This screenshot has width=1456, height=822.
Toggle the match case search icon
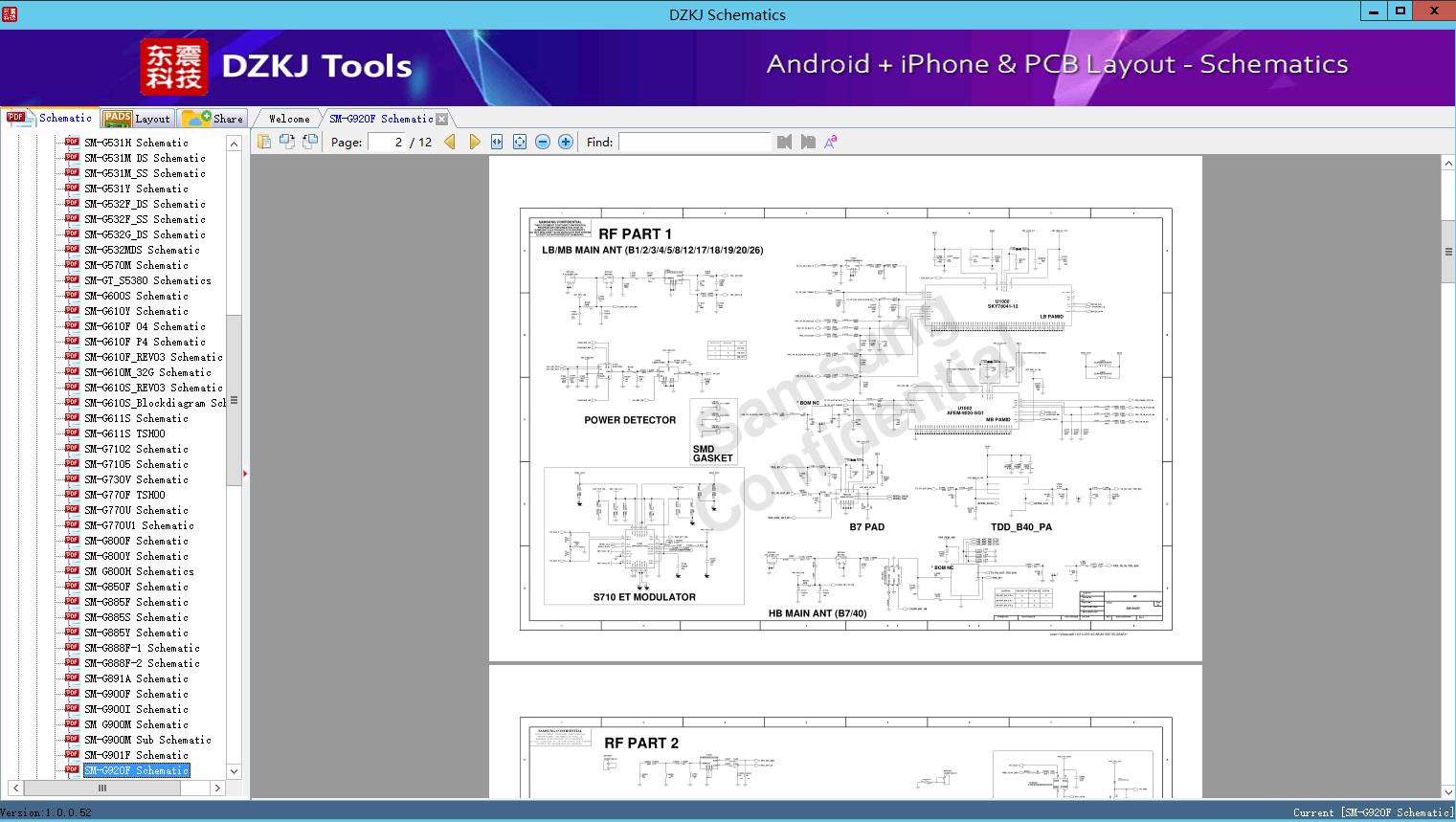[831, 142]
